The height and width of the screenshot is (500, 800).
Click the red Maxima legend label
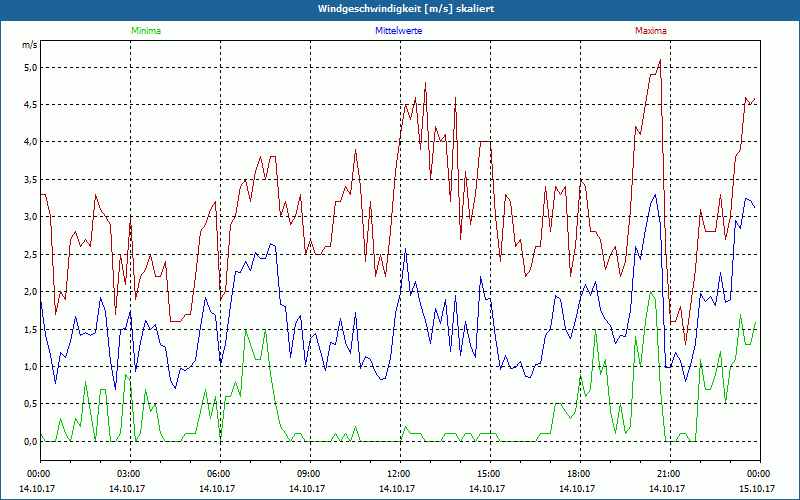(651, 31)
